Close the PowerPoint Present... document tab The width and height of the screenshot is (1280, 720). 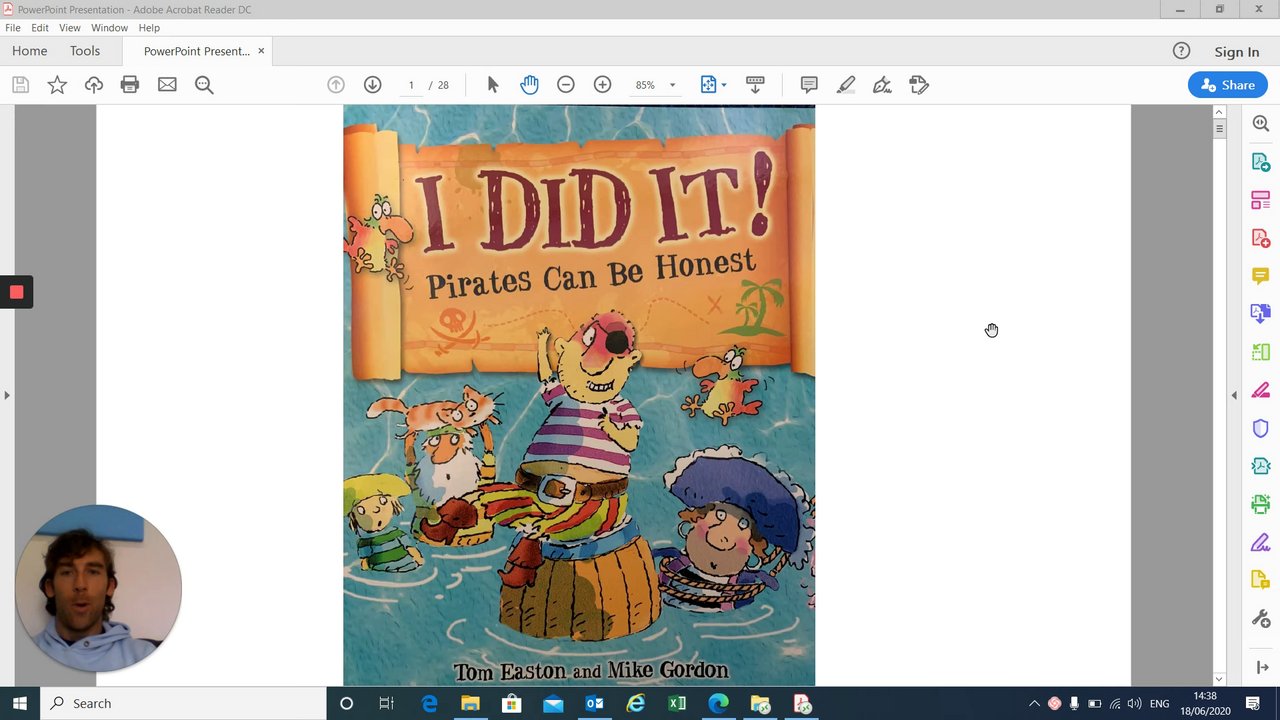pos(261,51)
